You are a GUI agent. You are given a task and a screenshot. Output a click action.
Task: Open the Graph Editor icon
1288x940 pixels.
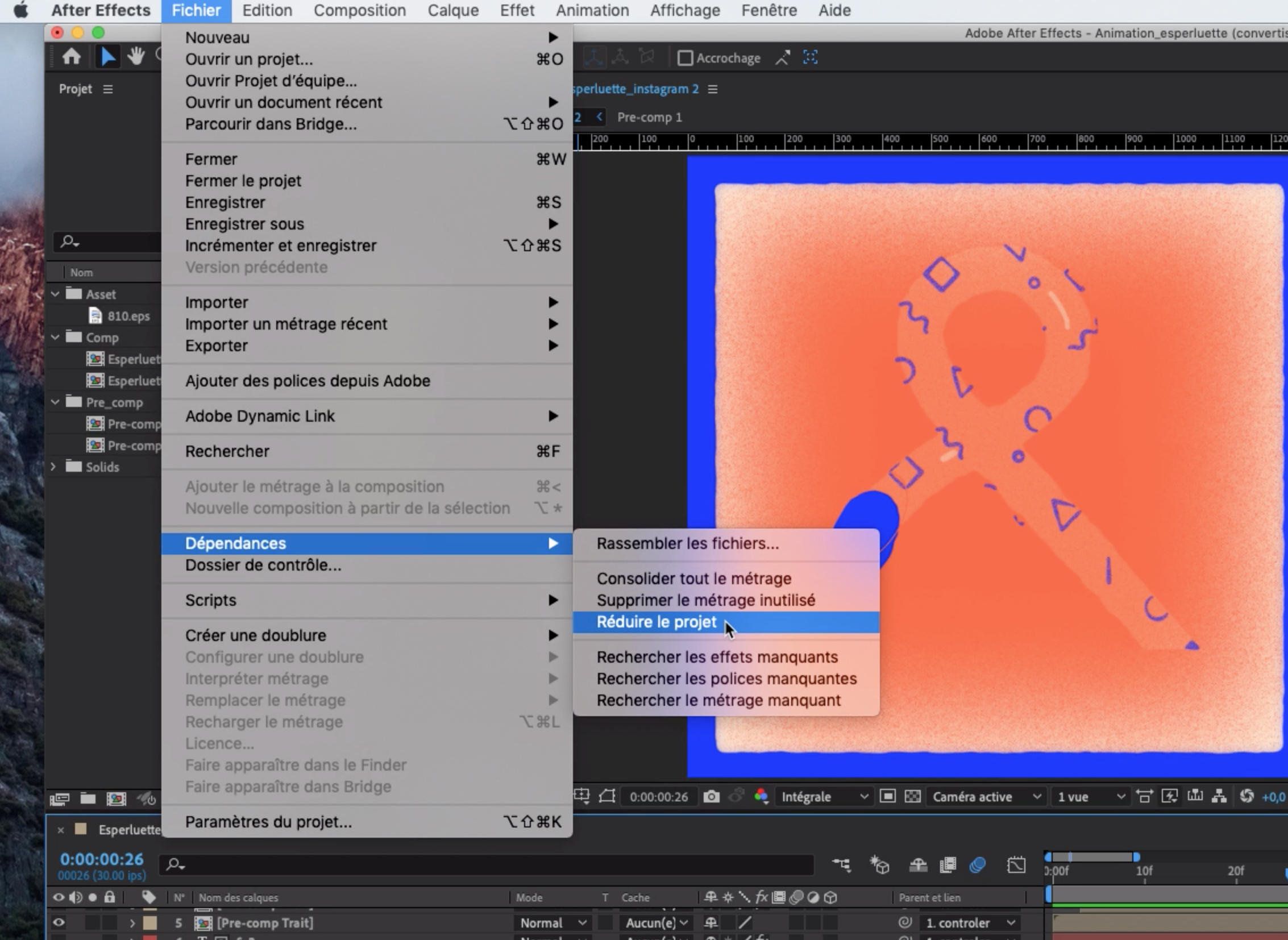coord(1016,866)
